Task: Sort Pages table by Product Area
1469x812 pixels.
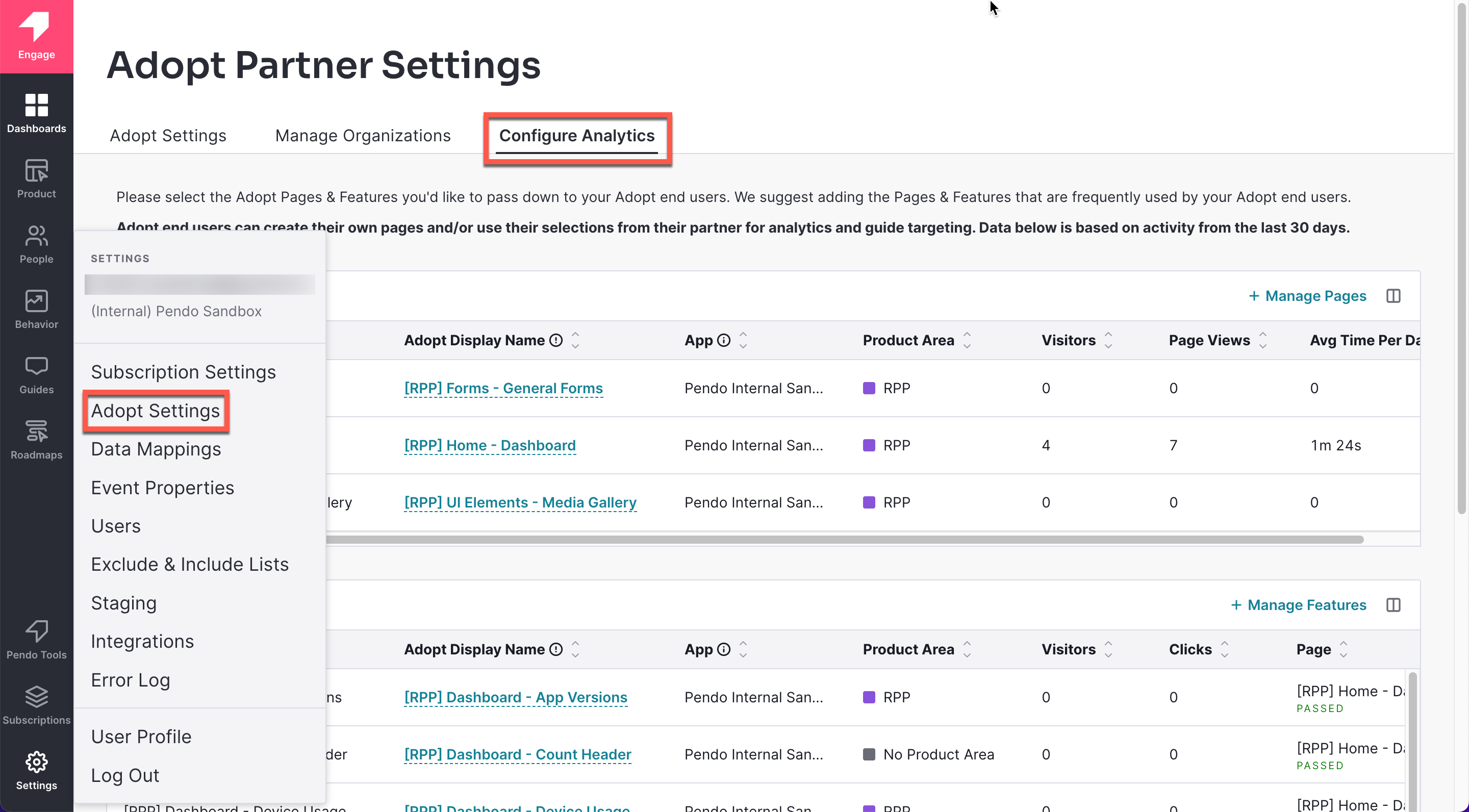Action: point(967,340)
